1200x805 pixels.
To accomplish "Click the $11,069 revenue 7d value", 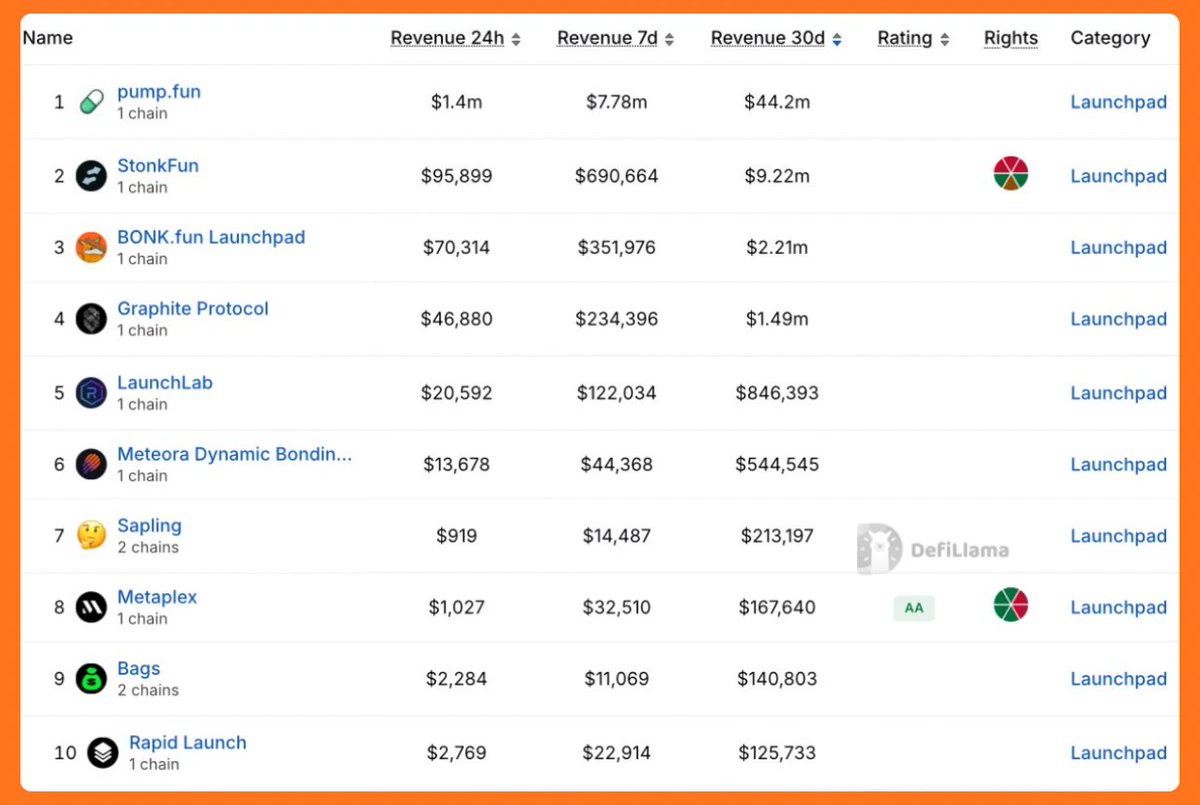I will [616, 679].
